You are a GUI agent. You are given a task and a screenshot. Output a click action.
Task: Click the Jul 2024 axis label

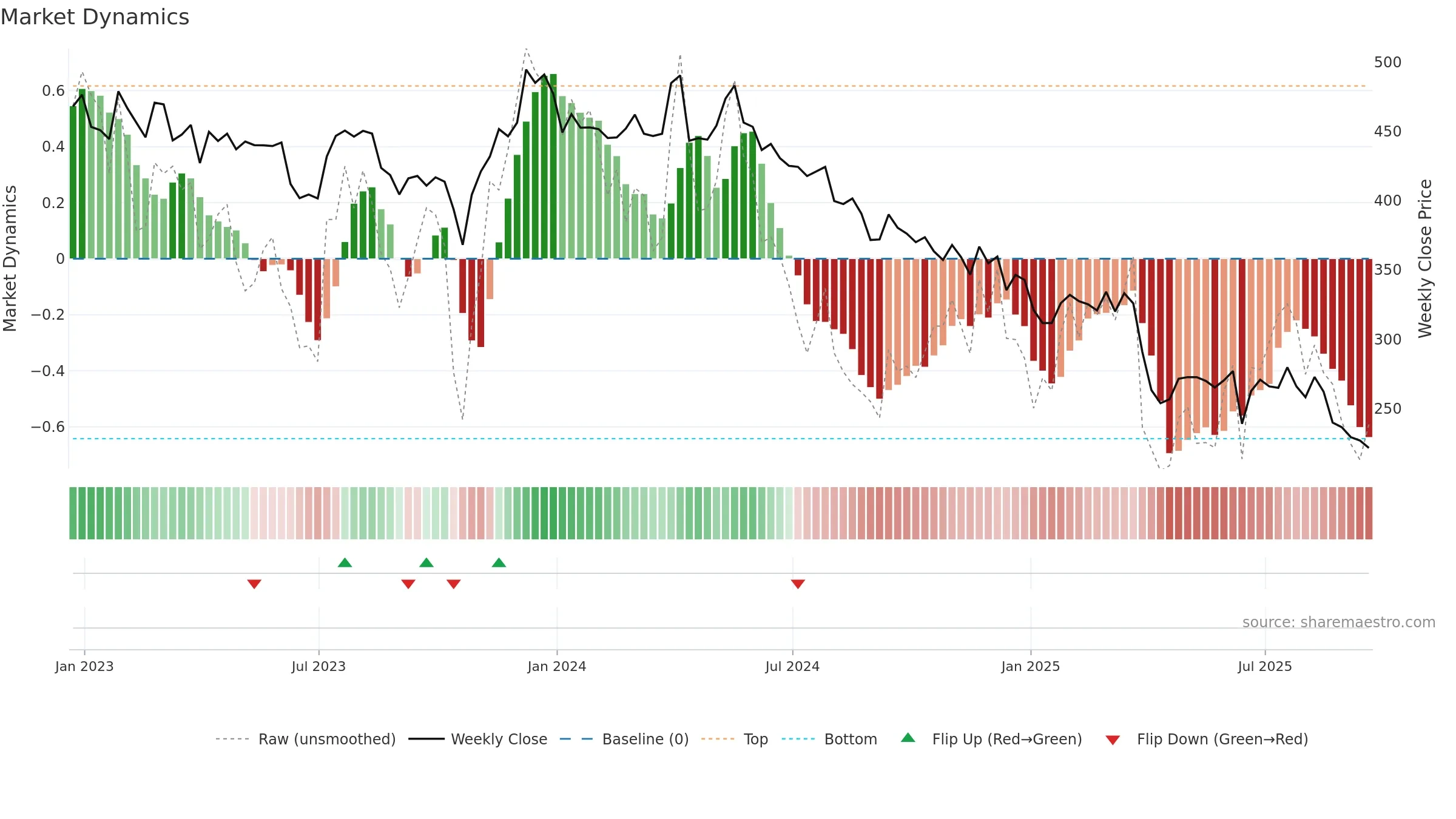[x=792, y=666]
